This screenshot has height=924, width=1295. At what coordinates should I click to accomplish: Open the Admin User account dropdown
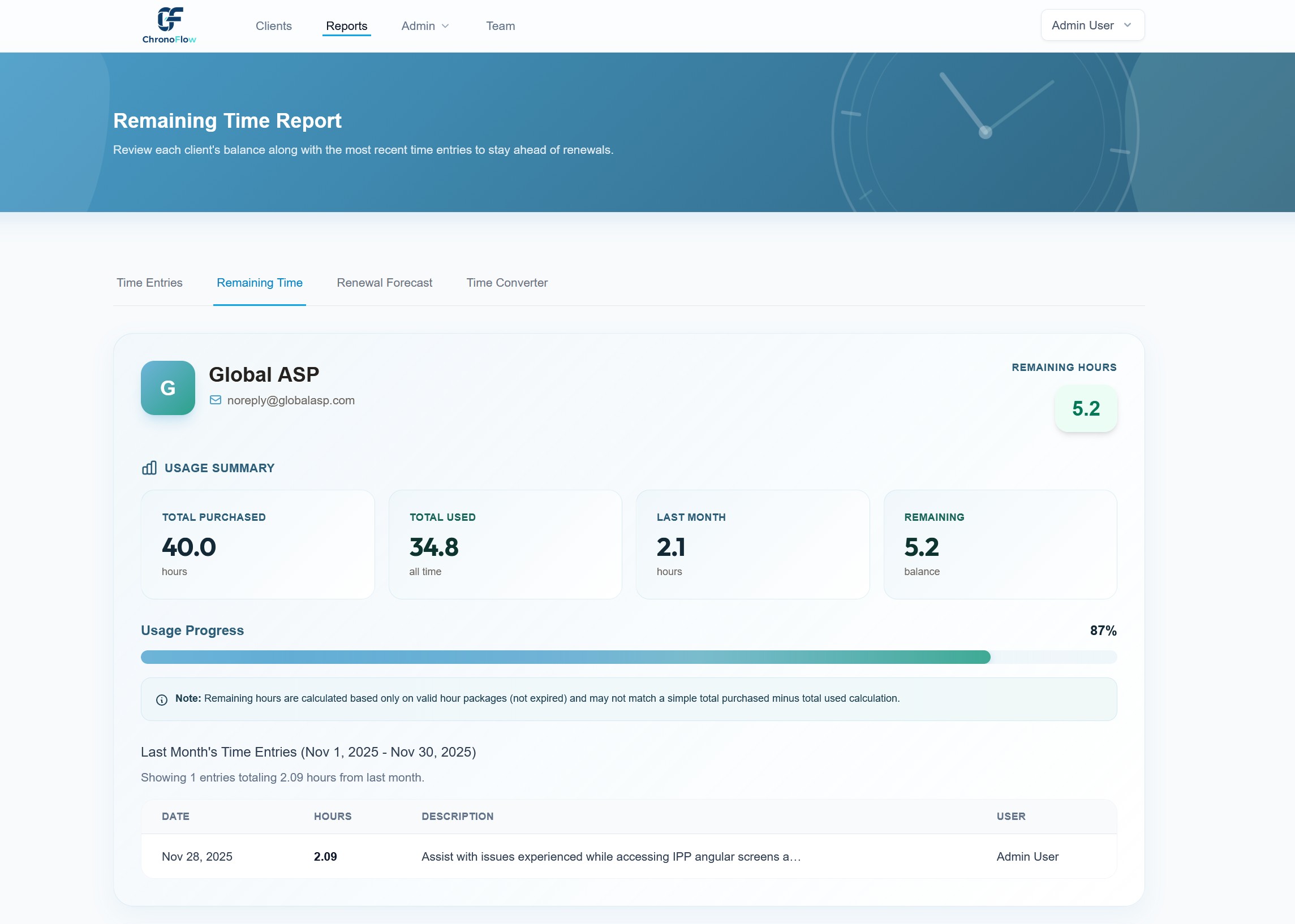[x=1092, y=25]
